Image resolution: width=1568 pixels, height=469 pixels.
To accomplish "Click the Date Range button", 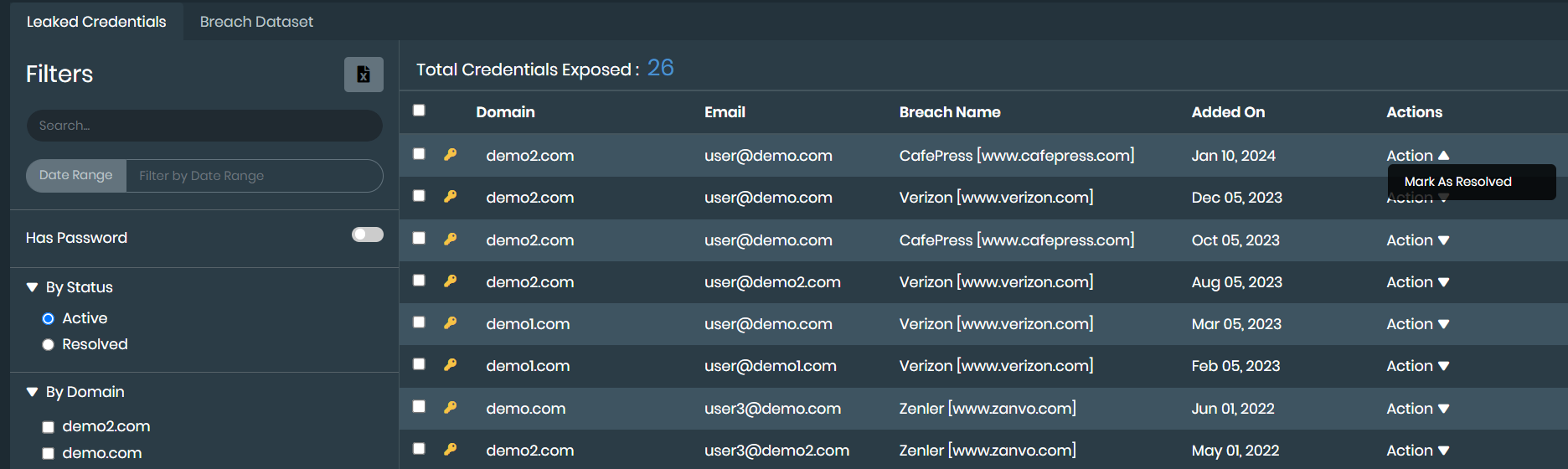I will (76, 176).
